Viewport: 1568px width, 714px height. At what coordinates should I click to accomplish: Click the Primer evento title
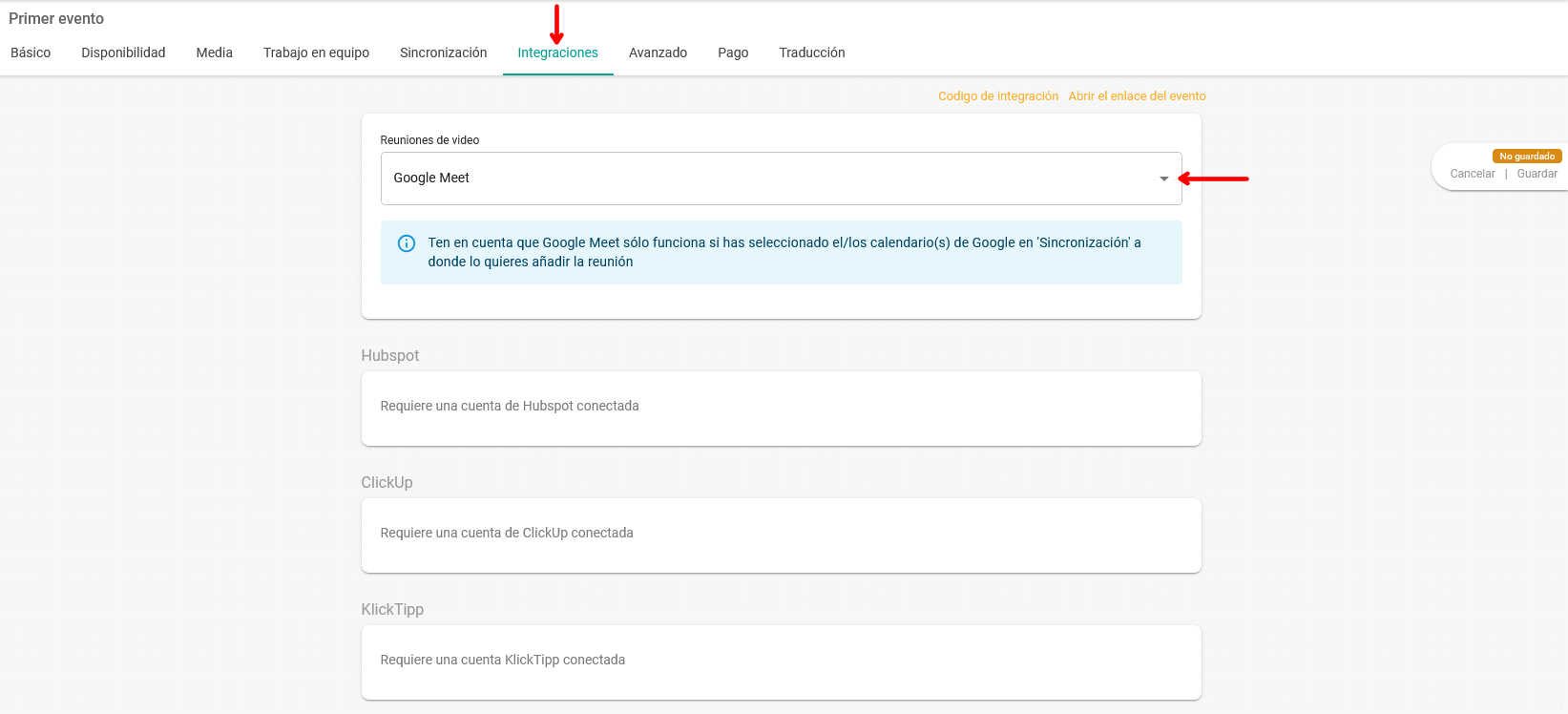point(56,18)
